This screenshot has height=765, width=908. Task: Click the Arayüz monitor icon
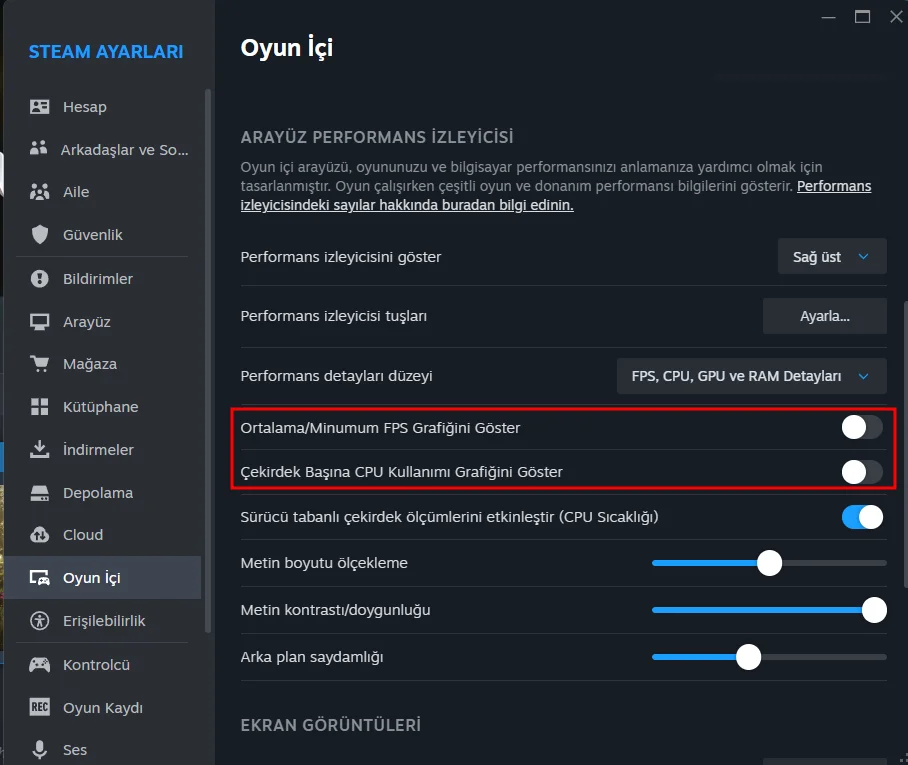(x=39, y=321)
